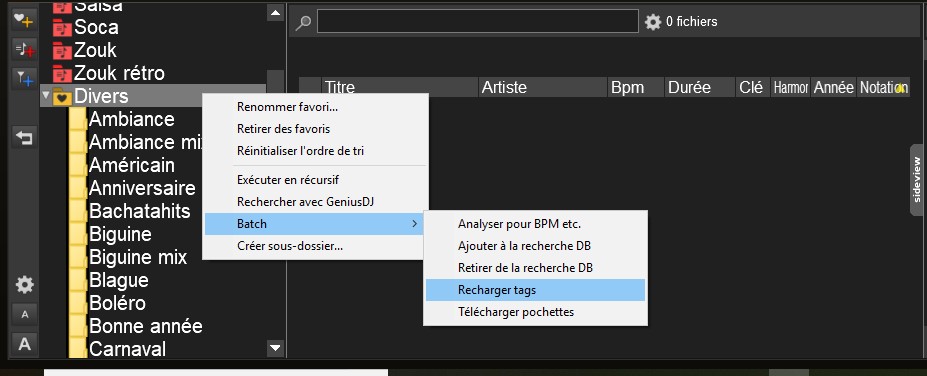
Task: Click the small A font size icon
Action: 24,315
